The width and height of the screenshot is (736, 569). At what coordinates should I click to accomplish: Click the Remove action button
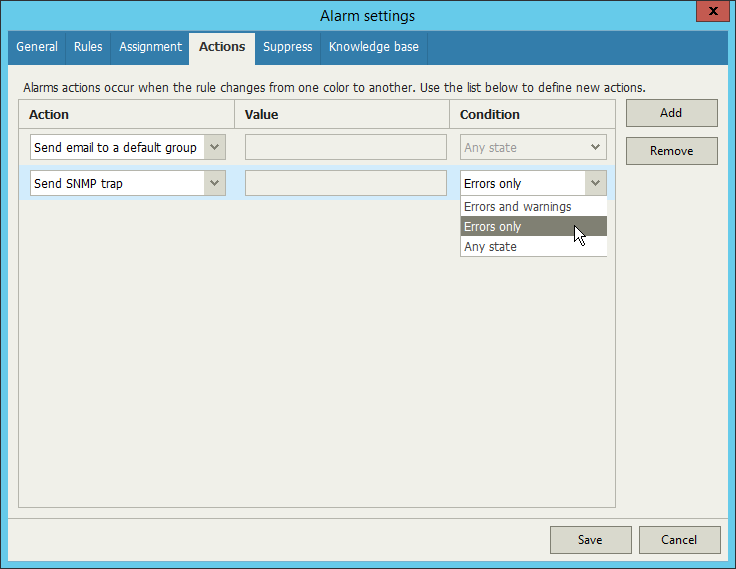(x=671, y=151)
